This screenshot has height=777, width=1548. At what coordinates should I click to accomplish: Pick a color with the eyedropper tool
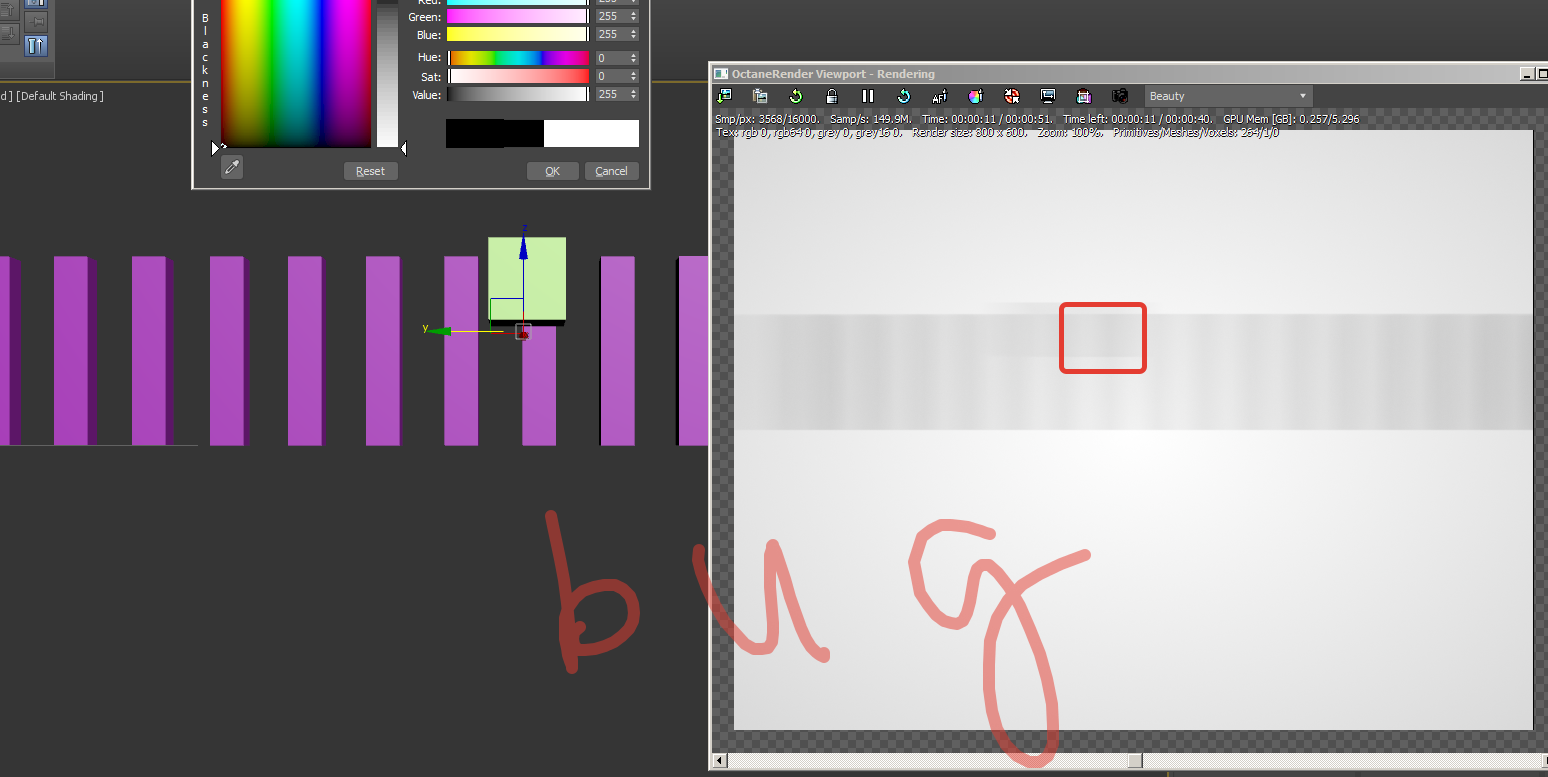click(x=232, y=168)
